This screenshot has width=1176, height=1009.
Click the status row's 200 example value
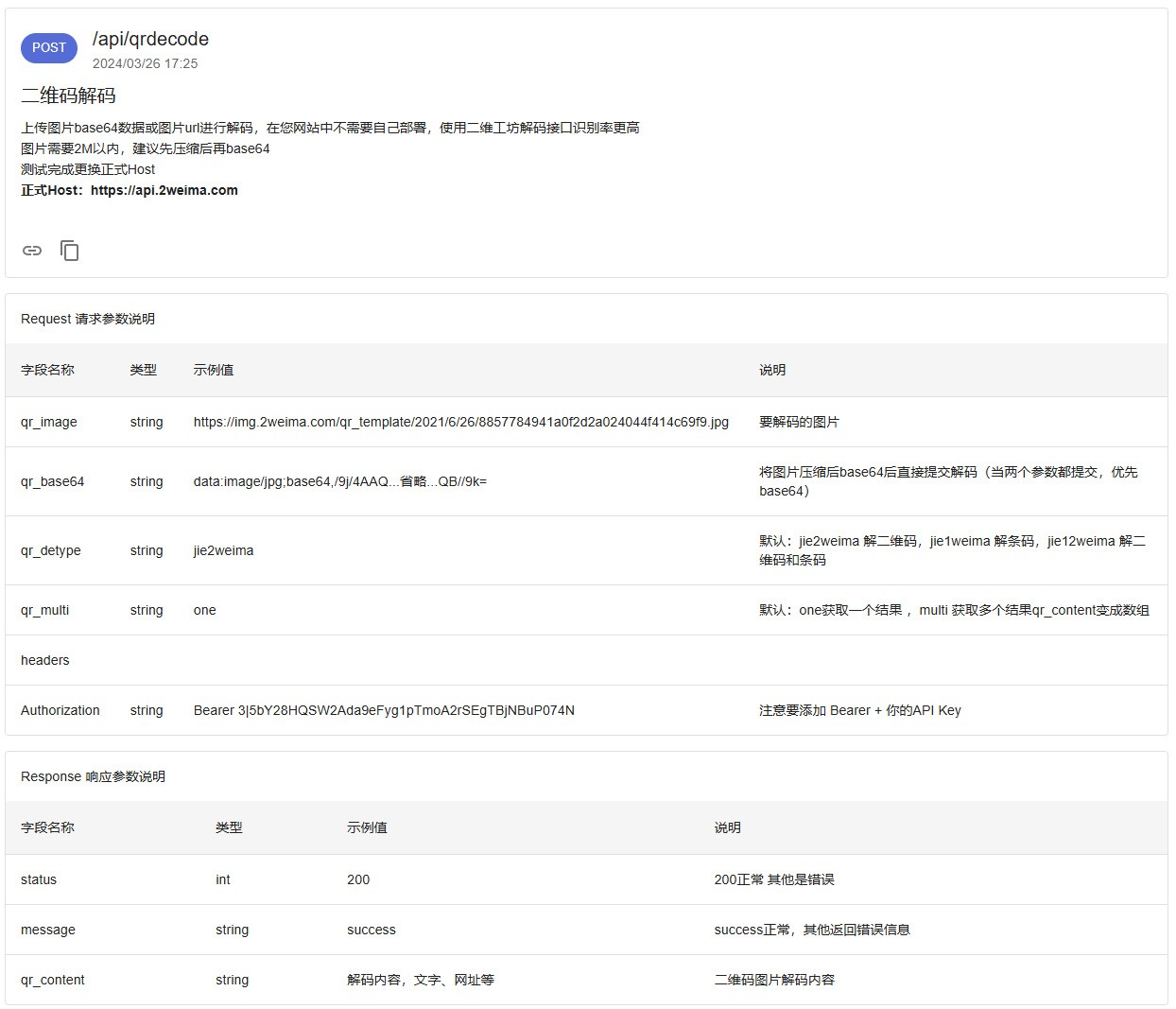(358, 879)
